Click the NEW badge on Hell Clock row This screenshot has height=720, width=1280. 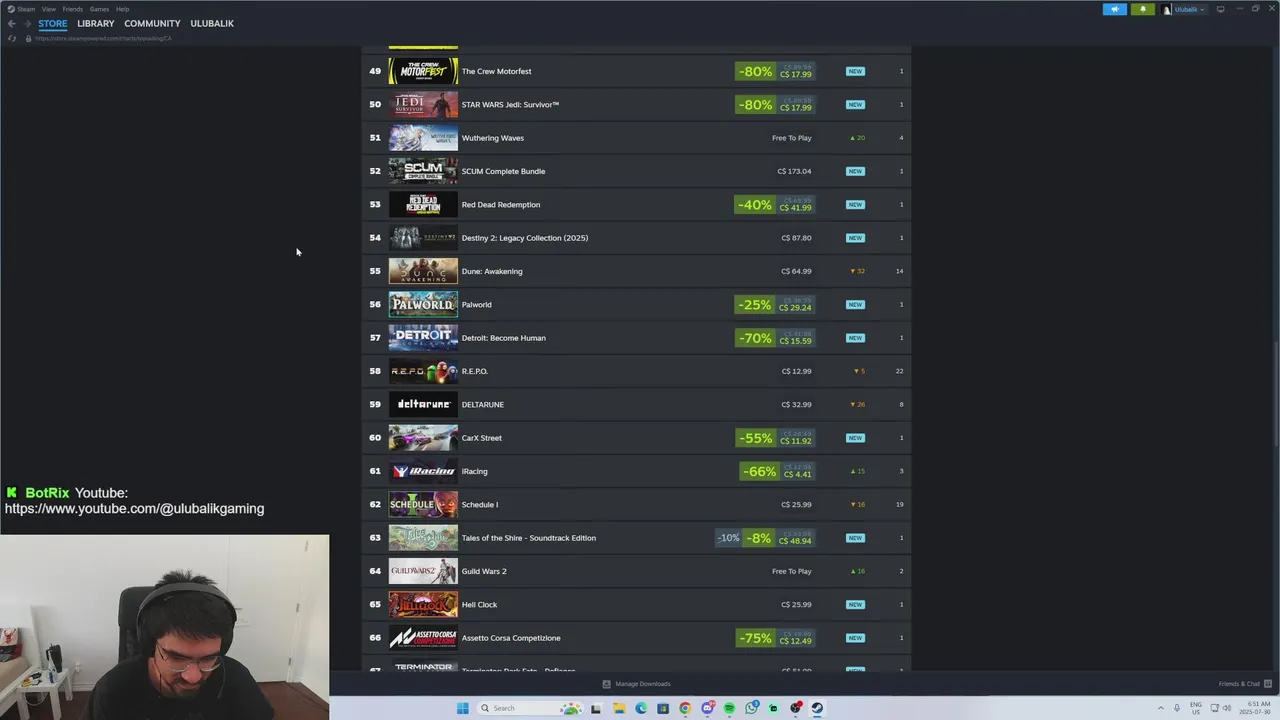click(x=855, y=604)
